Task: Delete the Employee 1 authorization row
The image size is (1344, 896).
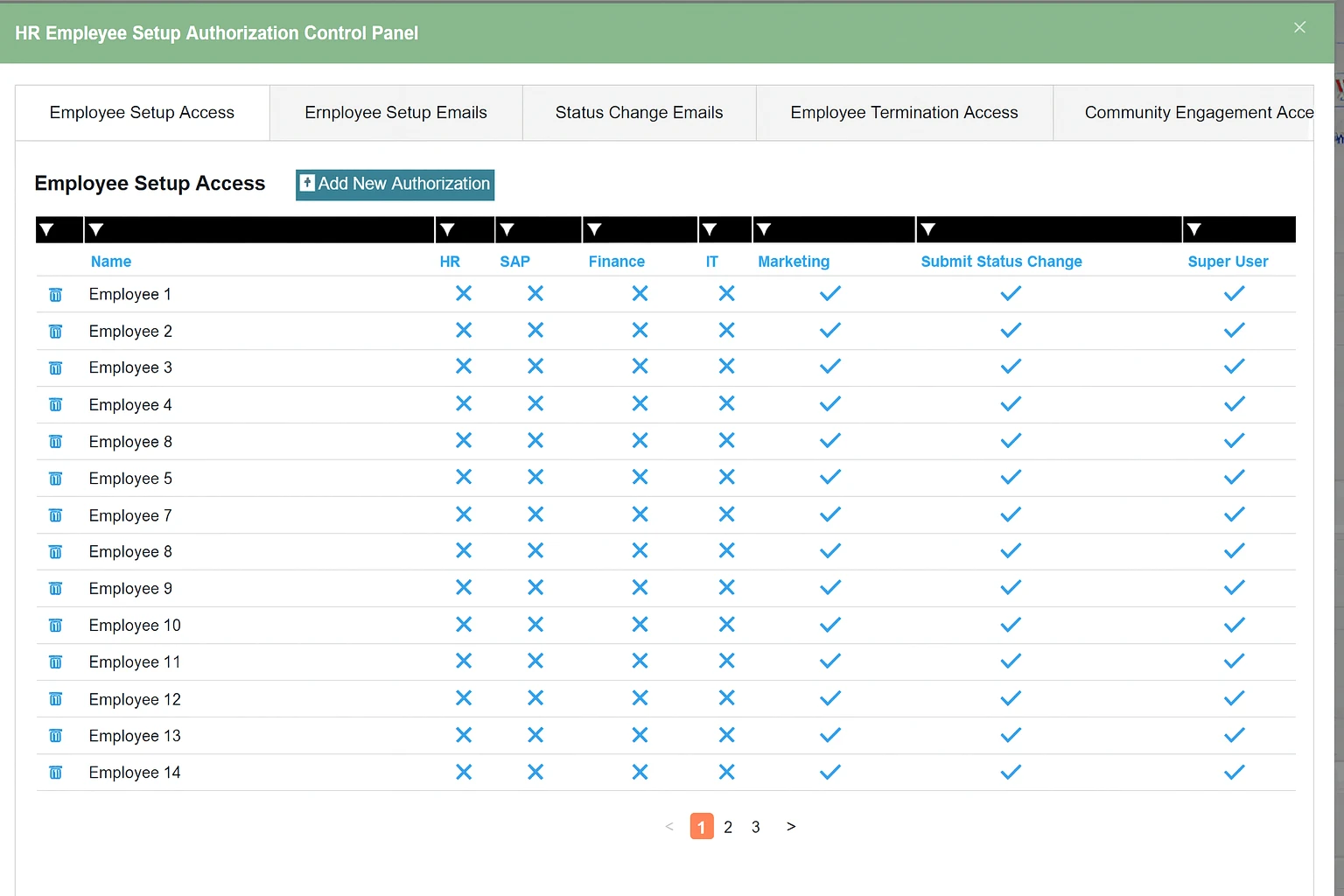Action: 55,295
